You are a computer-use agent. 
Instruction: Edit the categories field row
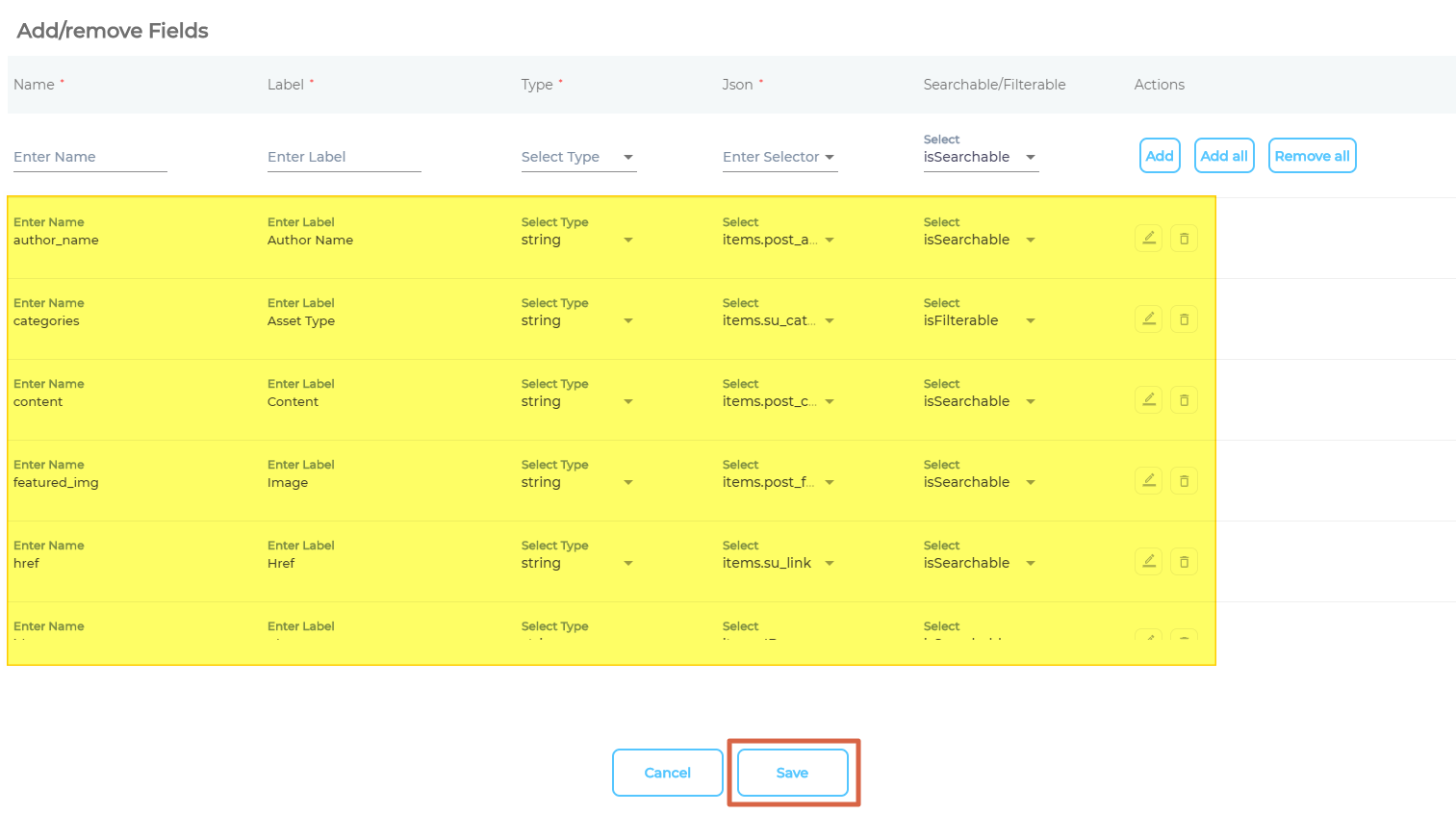pyautogui.click(x=1148, y=318)
